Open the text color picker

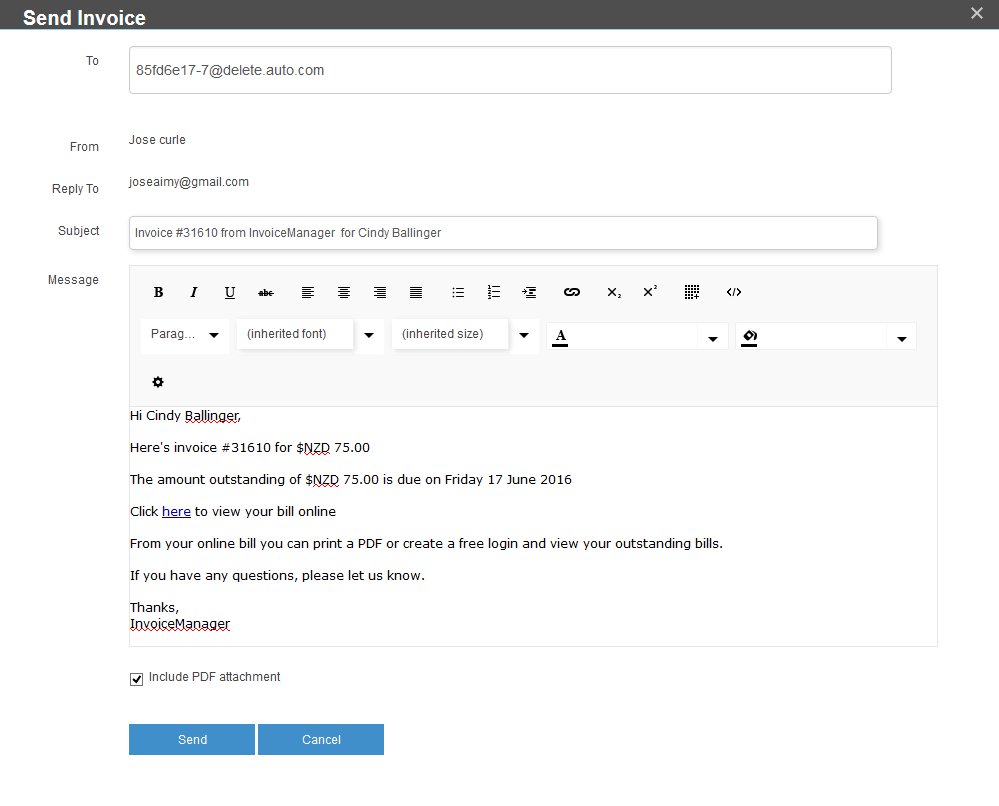pyautogui.click(x=712, y=339)
